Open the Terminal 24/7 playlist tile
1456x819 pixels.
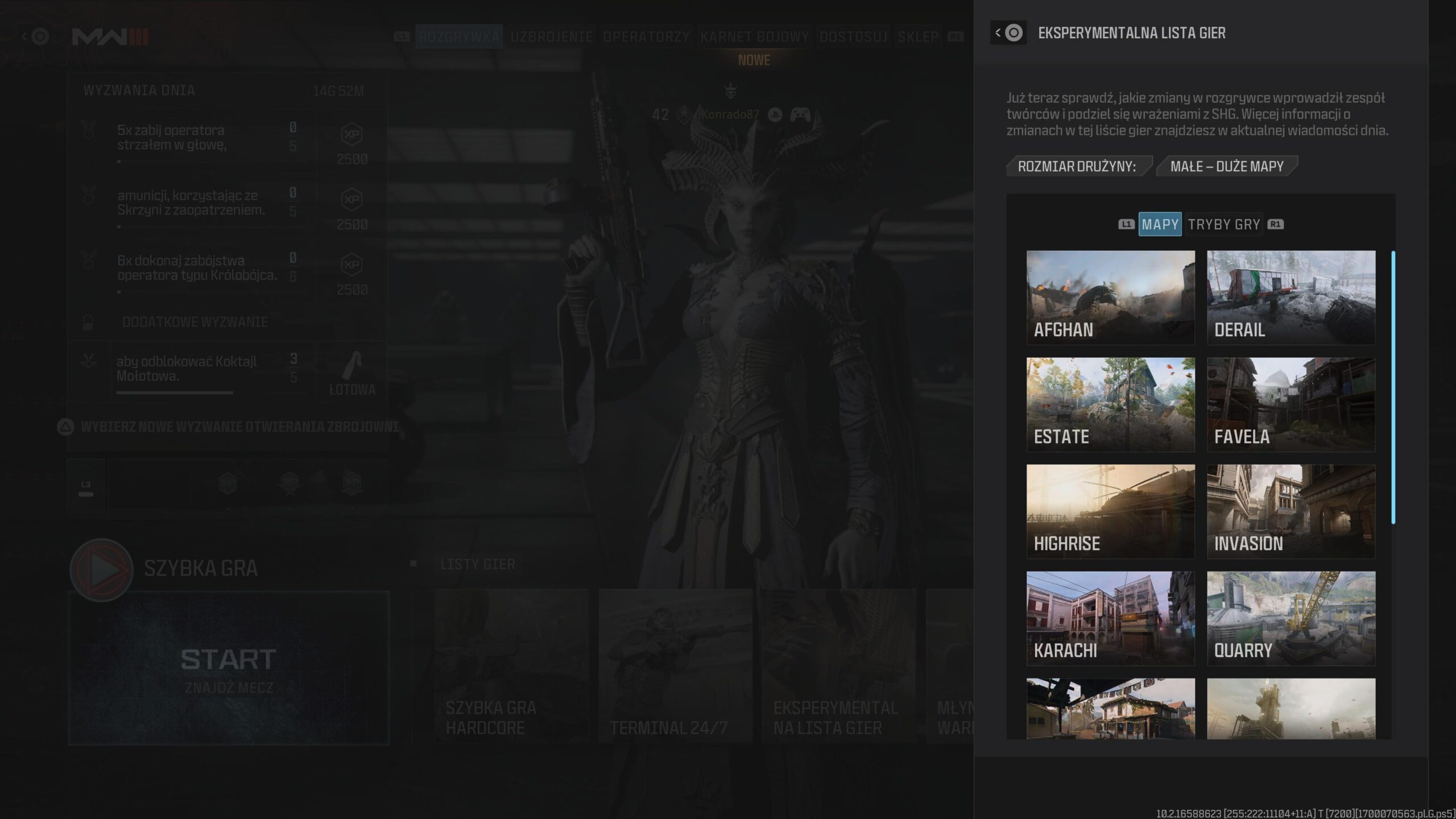675,665
